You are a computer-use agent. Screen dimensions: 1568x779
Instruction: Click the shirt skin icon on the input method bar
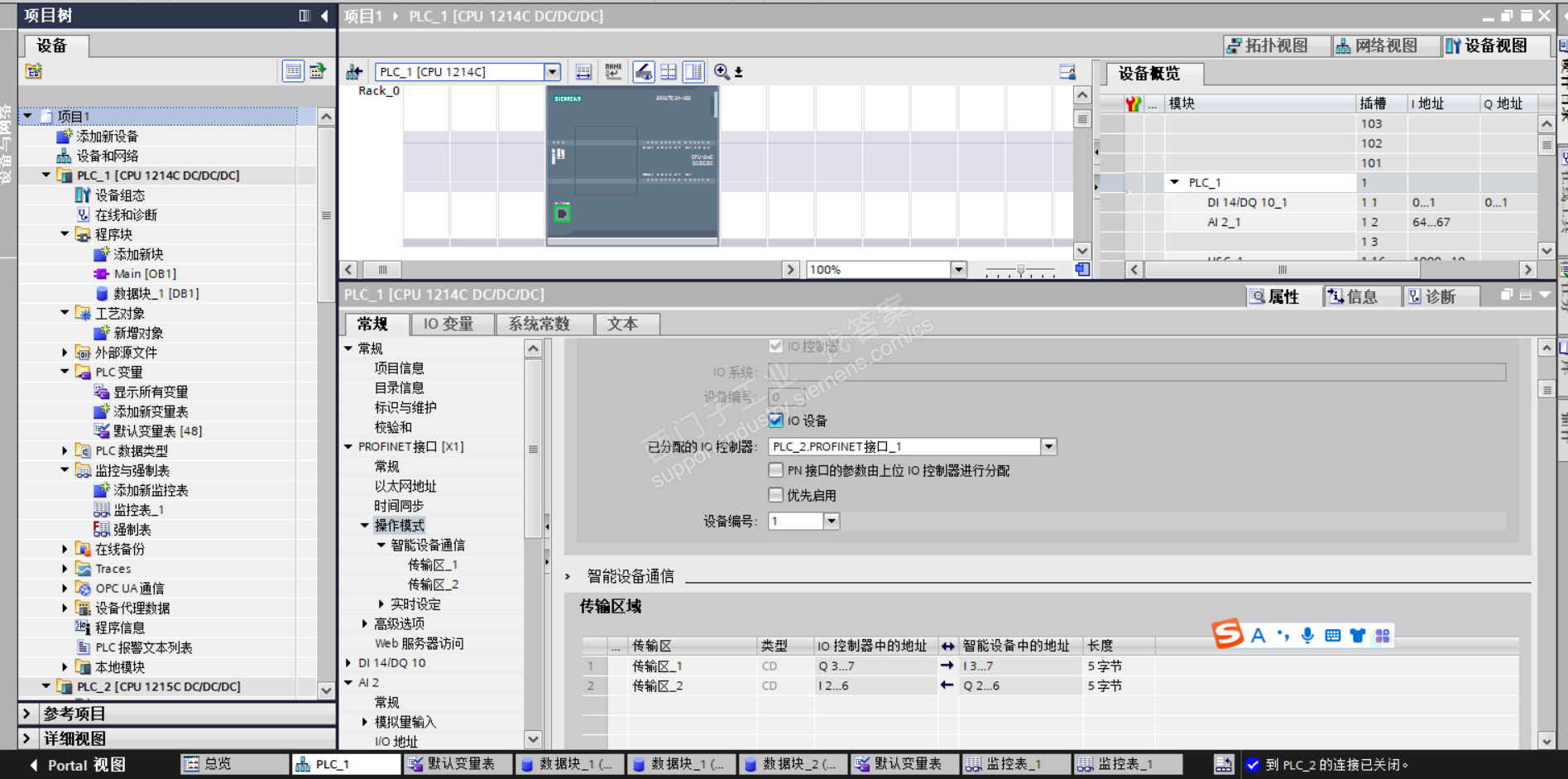[x=1358, y=635]
